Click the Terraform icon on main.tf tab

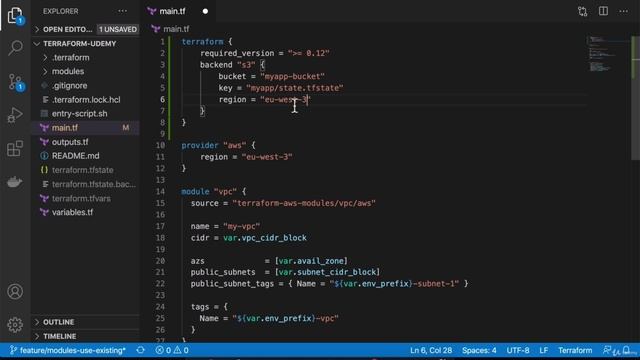click(x=152, y=11)
